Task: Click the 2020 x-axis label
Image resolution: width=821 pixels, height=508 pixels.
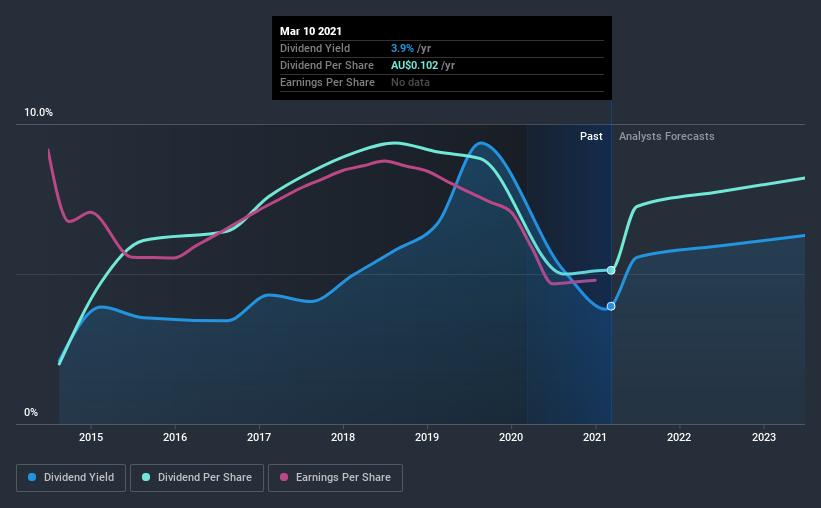Action: 511,437
